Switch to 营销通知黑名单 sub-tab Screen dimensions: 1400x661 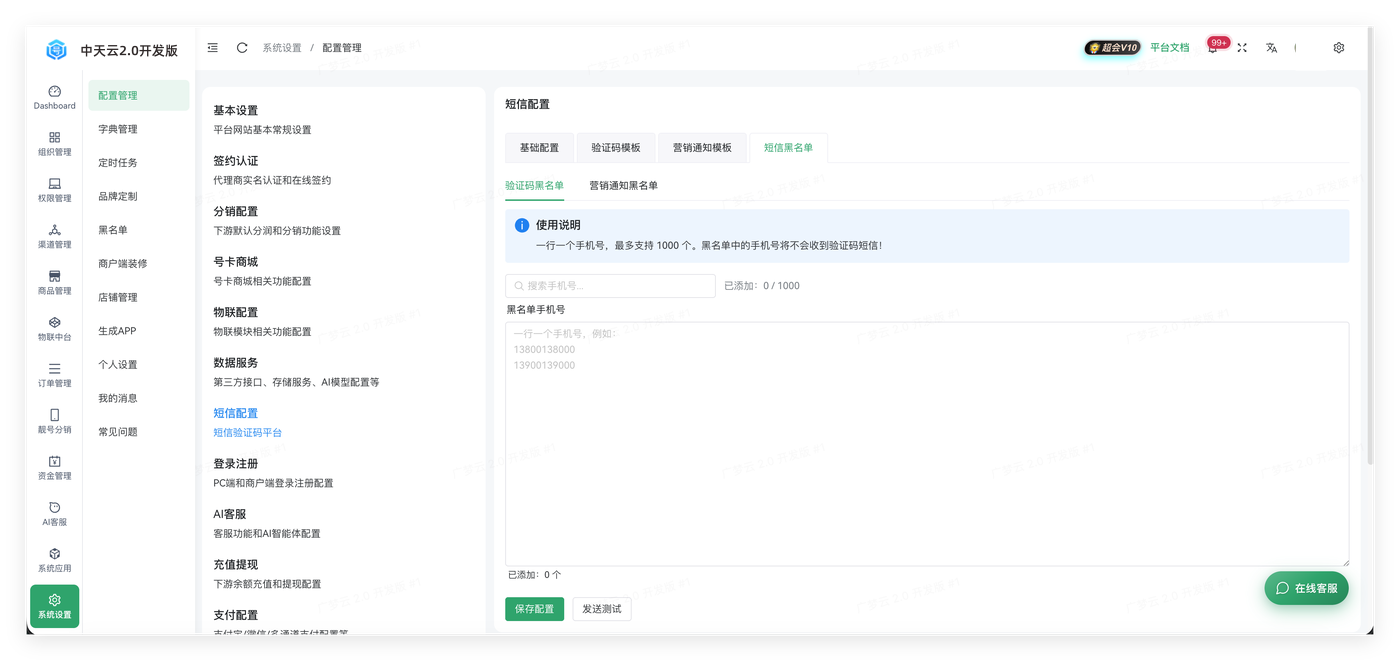click(x=623, y=185)
